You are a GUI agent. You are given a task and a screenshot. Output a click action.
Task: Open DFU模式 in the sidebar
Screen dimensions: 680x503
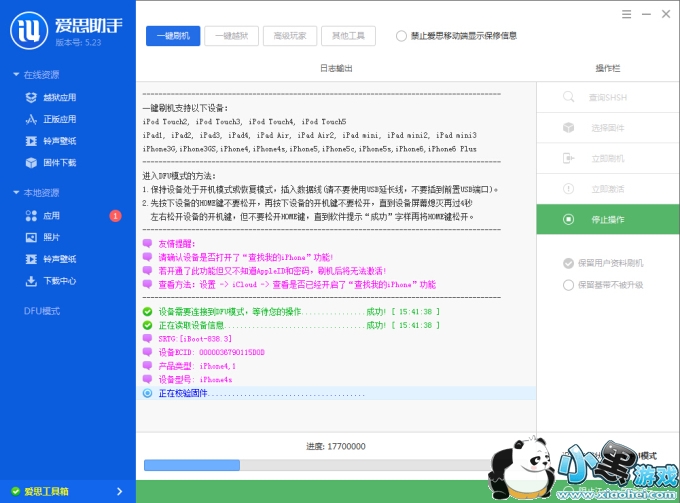[42, 311]
